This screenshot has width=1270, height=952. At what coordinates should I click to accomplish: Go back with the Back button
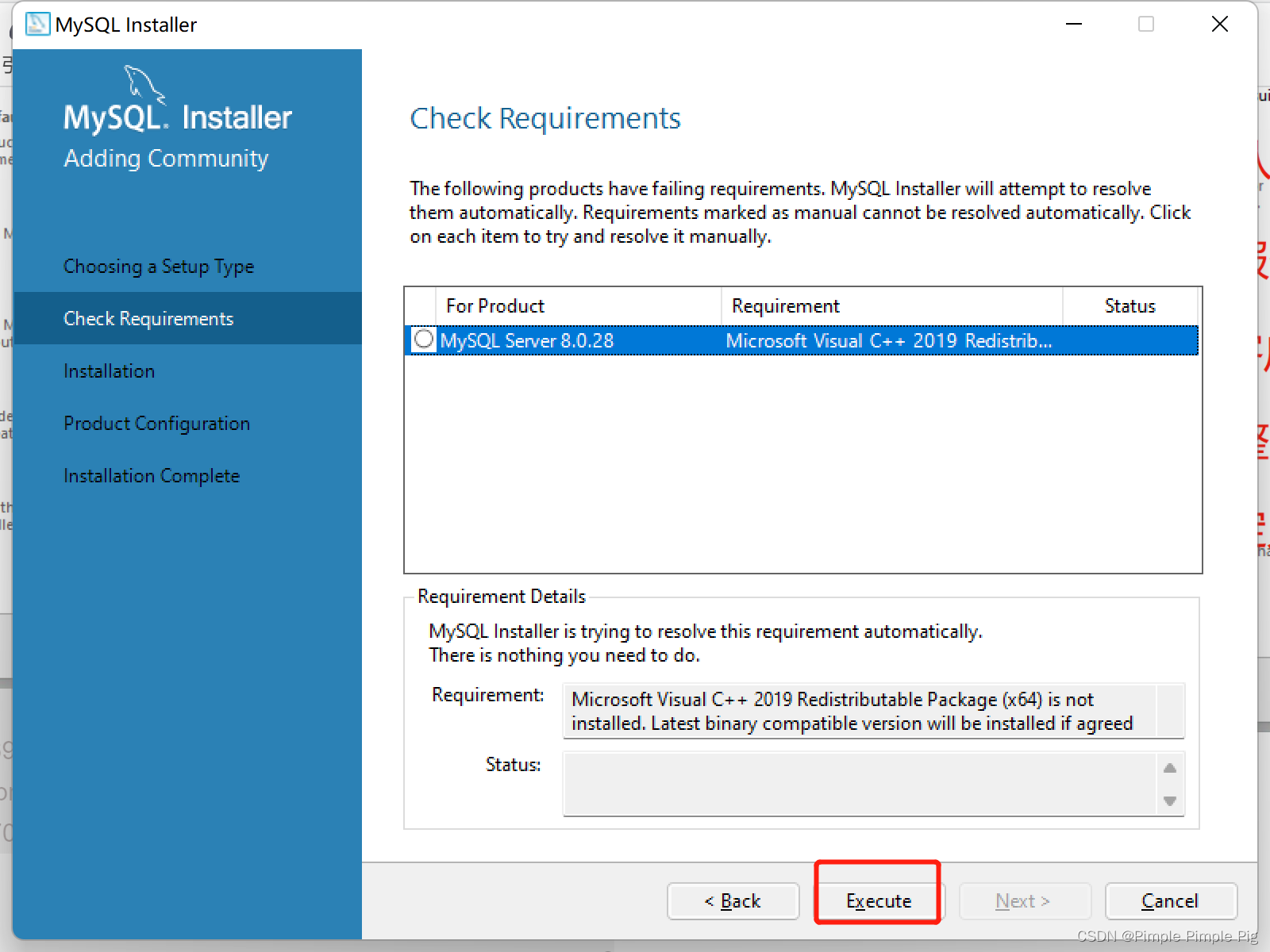[733, 901]
